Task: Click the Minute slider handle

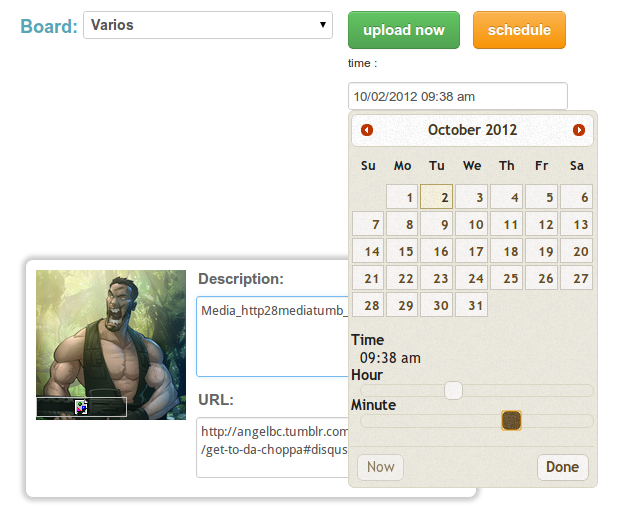Action: pyautogui.click(x=511, y=421)
